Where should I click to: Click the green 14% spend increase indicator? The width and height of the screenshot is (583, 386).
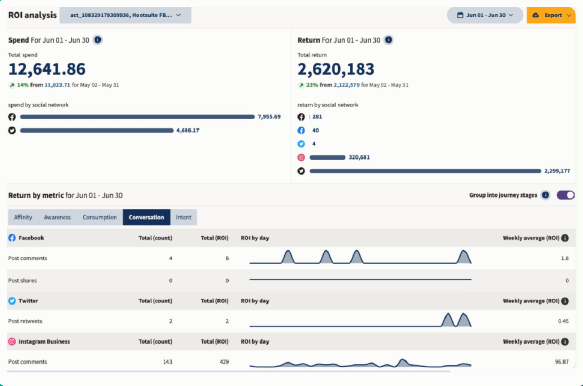point(19,85)
